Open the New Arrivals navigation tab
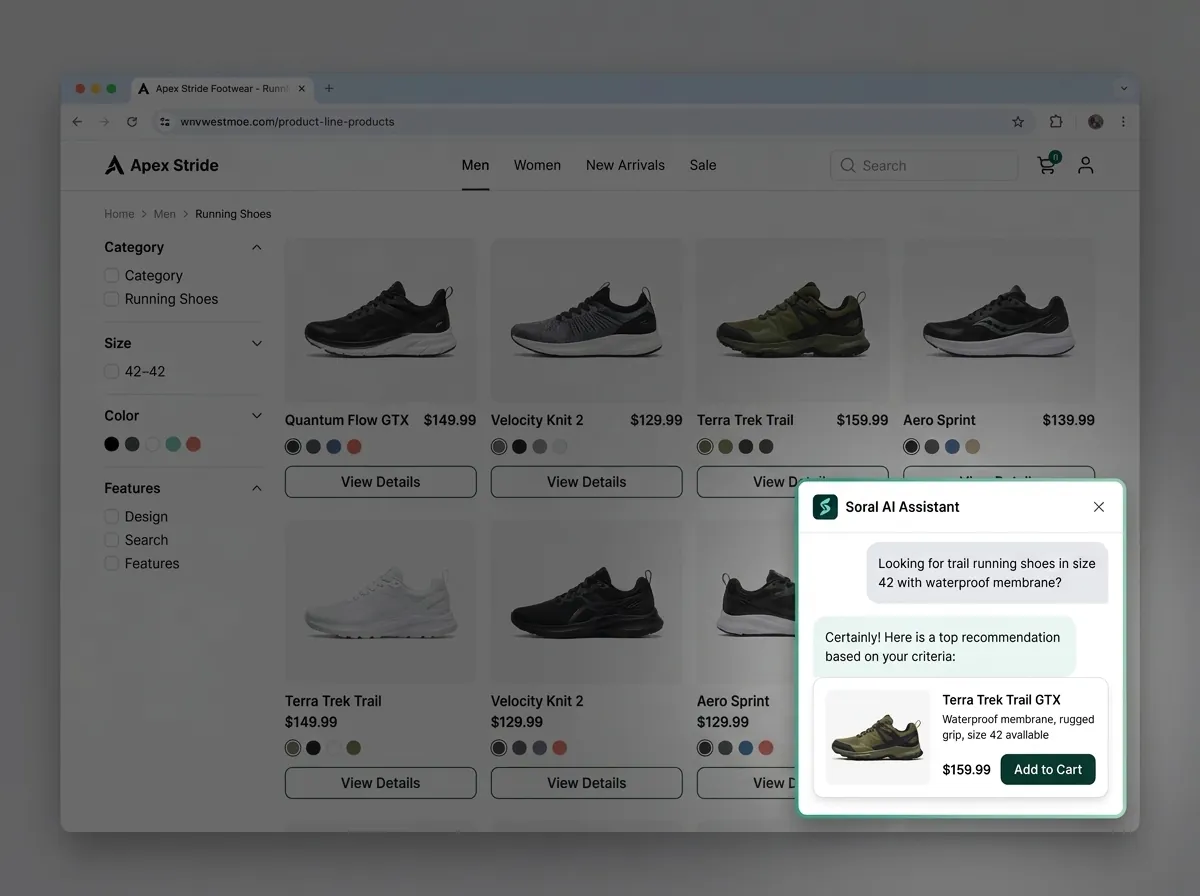1200x896 pixels. (x=625, y=165)
